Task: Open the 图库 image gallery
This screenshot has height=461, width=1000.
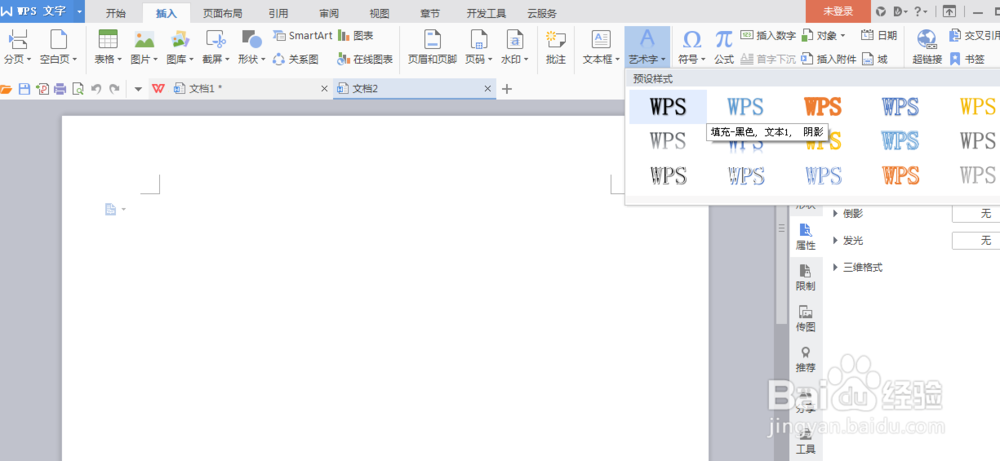Action: click(x=180, y=47)
